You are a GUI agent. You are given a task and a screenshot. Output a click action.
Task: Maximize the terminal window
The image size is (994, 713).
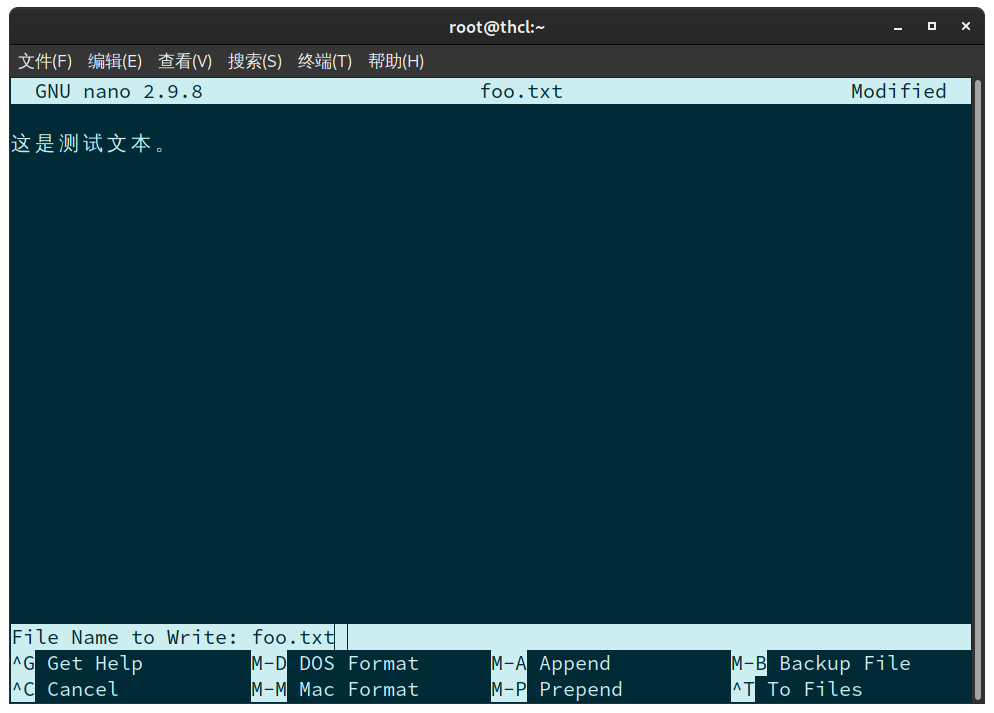pyautogui.click(x=932, y=27)
